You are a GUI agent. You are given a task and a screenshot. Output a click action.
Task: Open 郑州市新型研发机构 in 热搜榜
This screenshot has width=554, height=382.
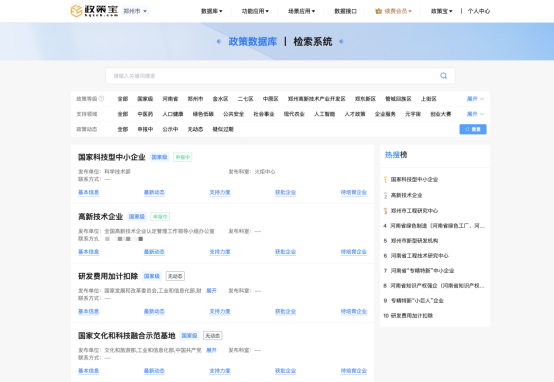click(414, 241)
